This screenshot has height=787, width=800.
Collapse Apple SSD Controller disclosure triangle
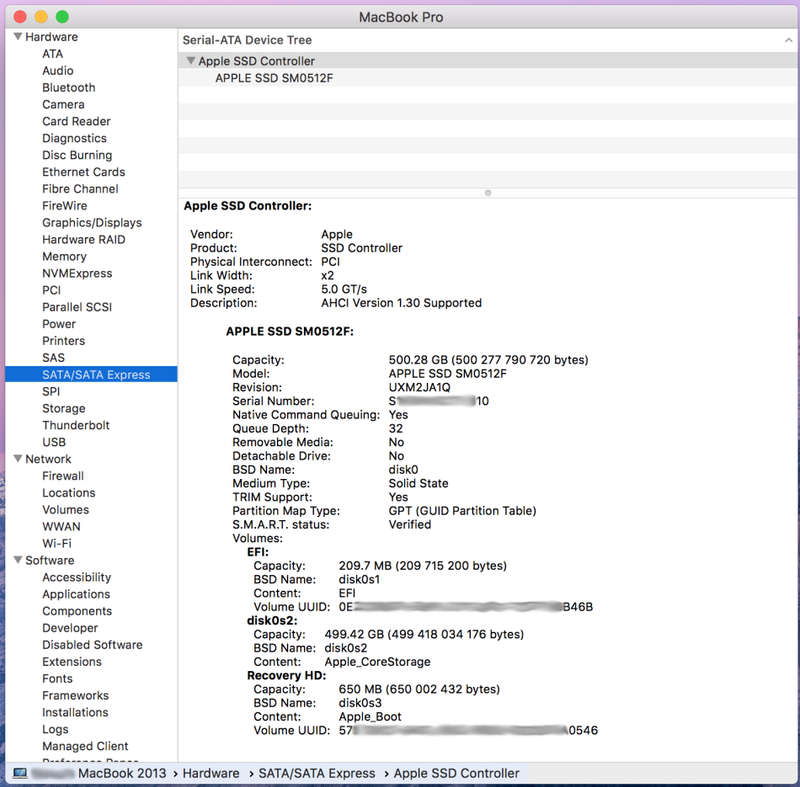[x=191, y=61]
